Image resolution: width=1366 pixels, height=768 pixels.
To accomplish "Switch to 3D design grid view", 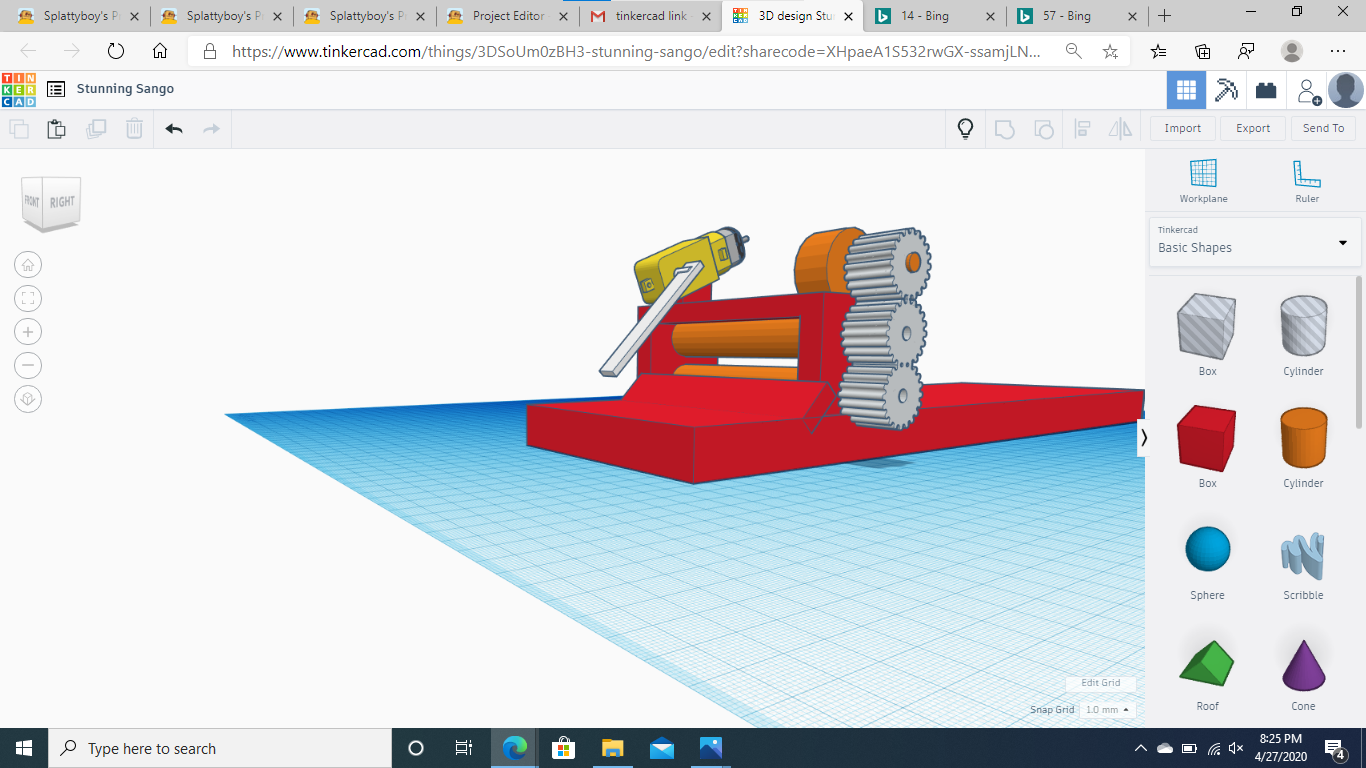I will (1186, 90).
